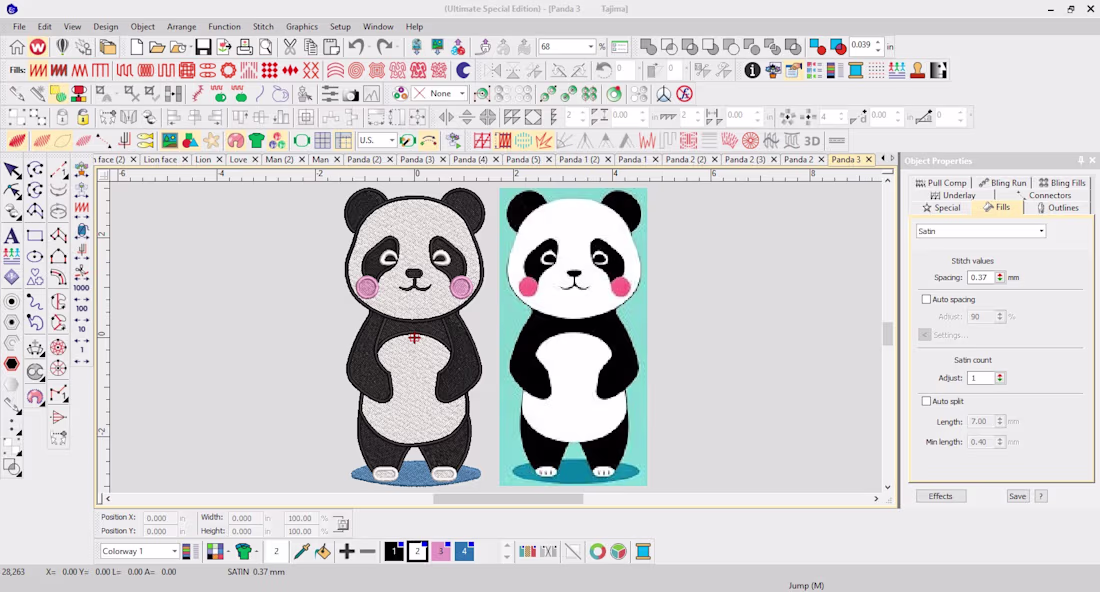Select blue color swatch 4
The image size is (1100, 592).
464,551
